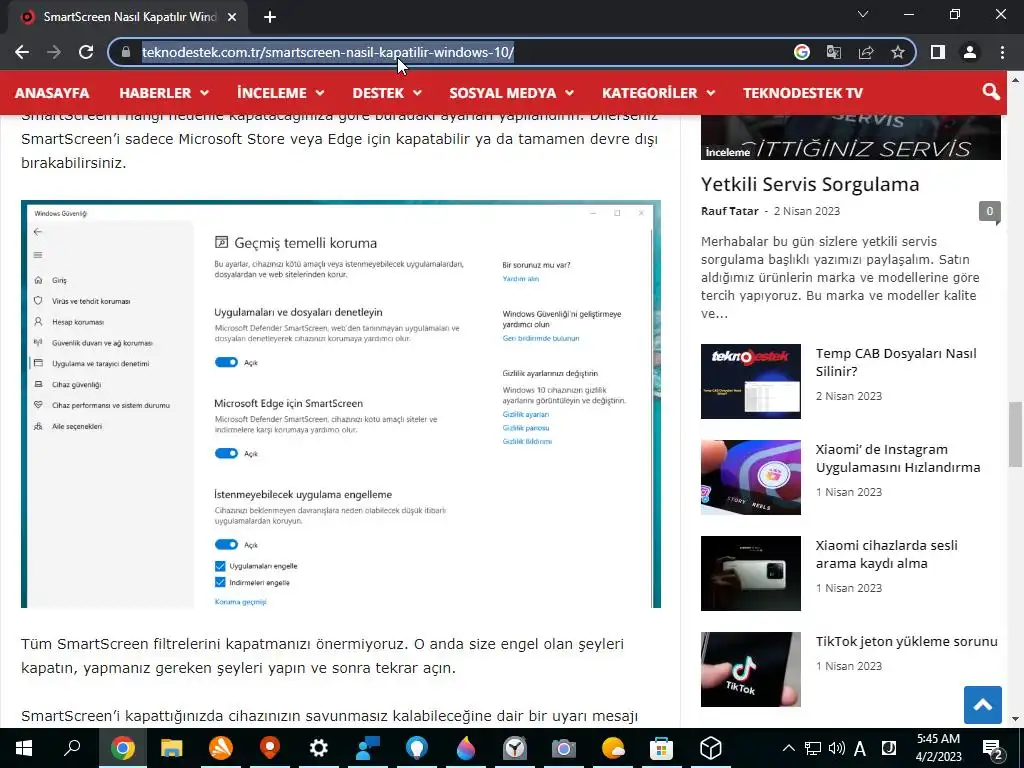Viewport: 1024px width, 768px height.
Task: Click the Windows Güvenliği screenshot image
Action: point(340,404)
